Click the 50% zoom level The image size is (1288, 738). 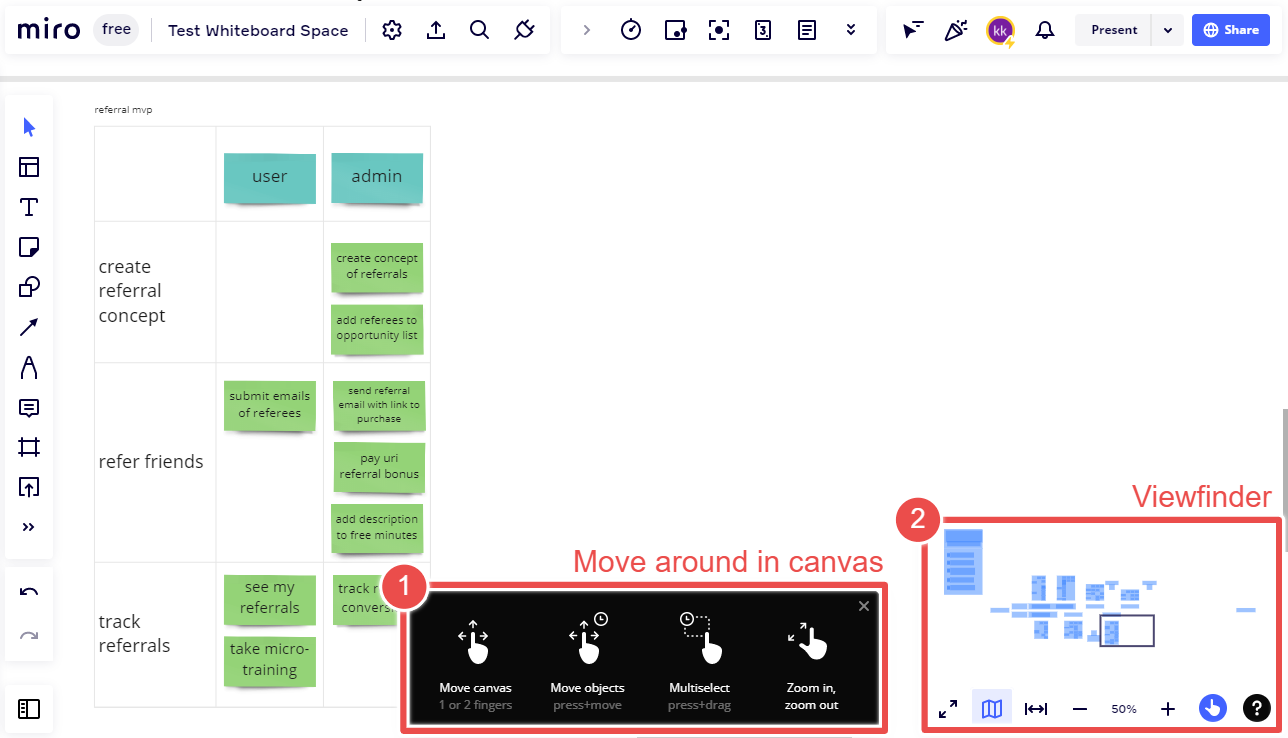click(x=1124, y=709)
